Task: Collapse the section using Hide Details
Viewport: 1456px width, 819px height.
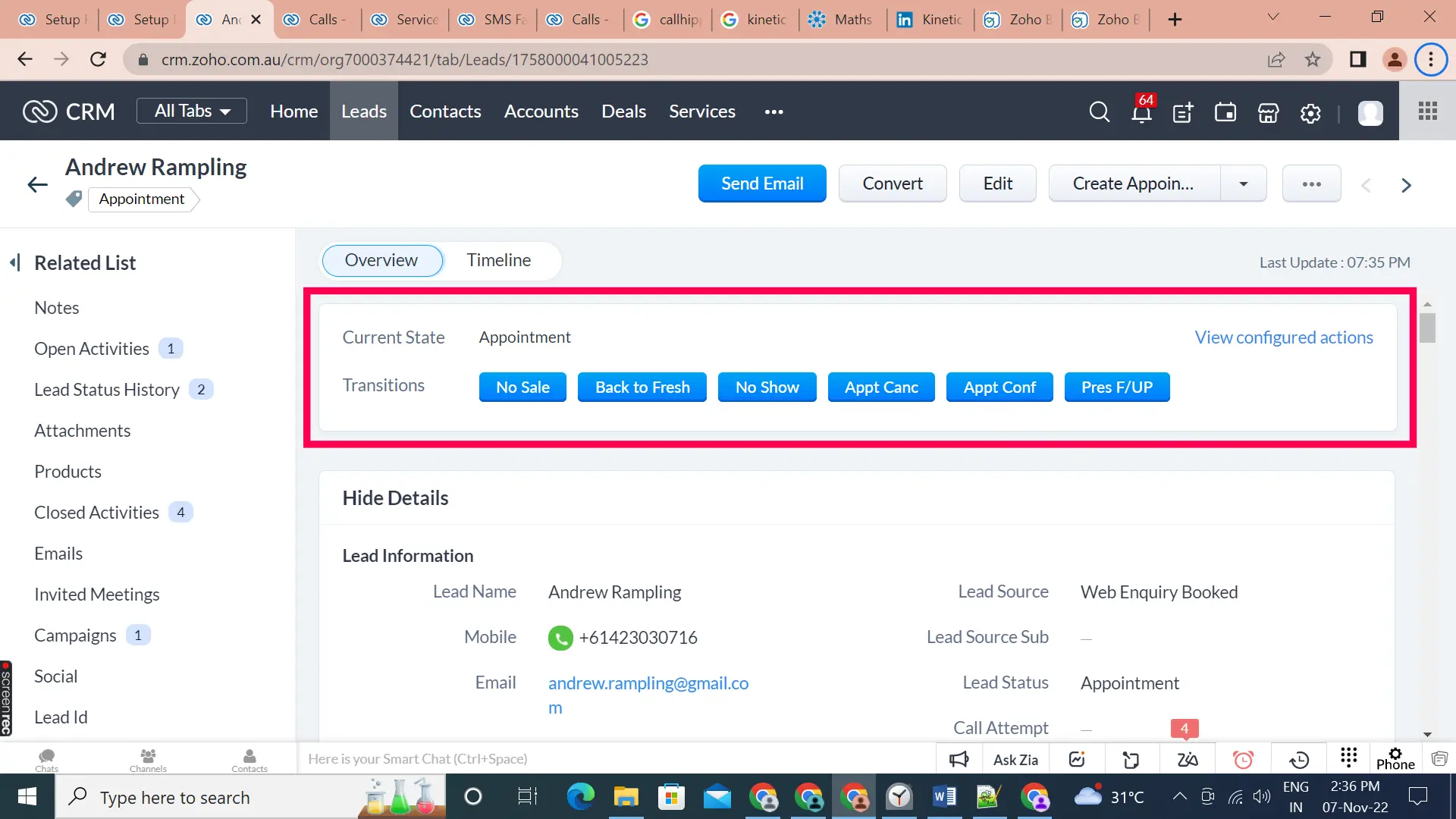Action: (395, 498)
